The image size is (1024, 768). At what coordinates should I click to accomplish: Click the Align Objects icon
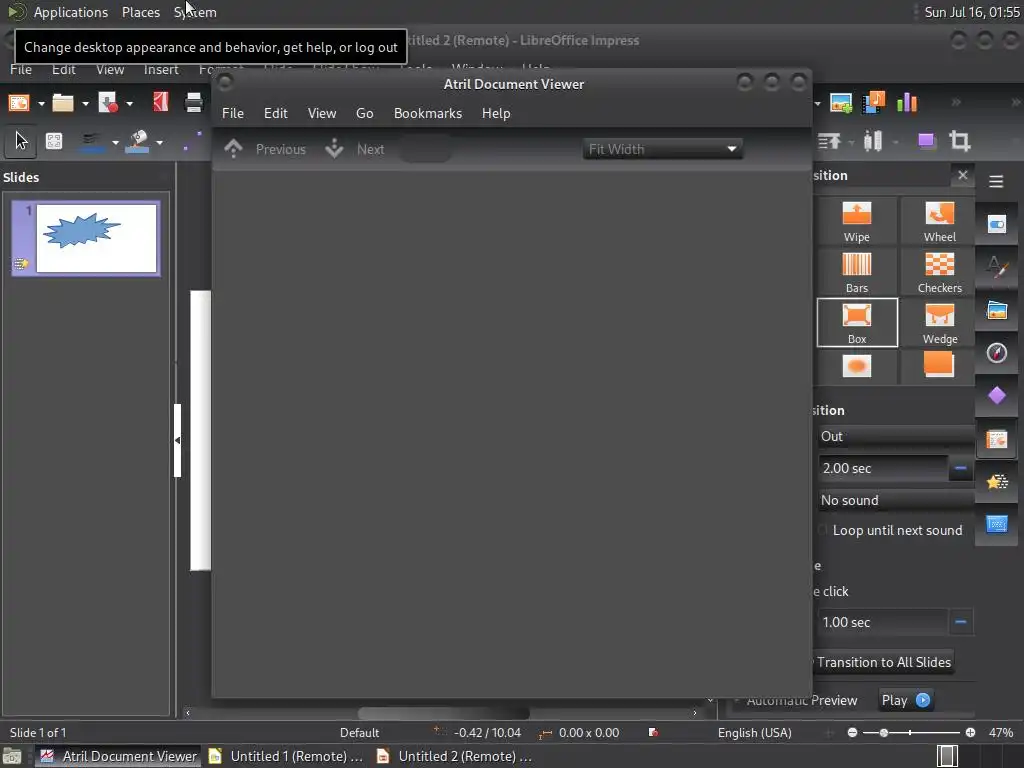point(829,141)
